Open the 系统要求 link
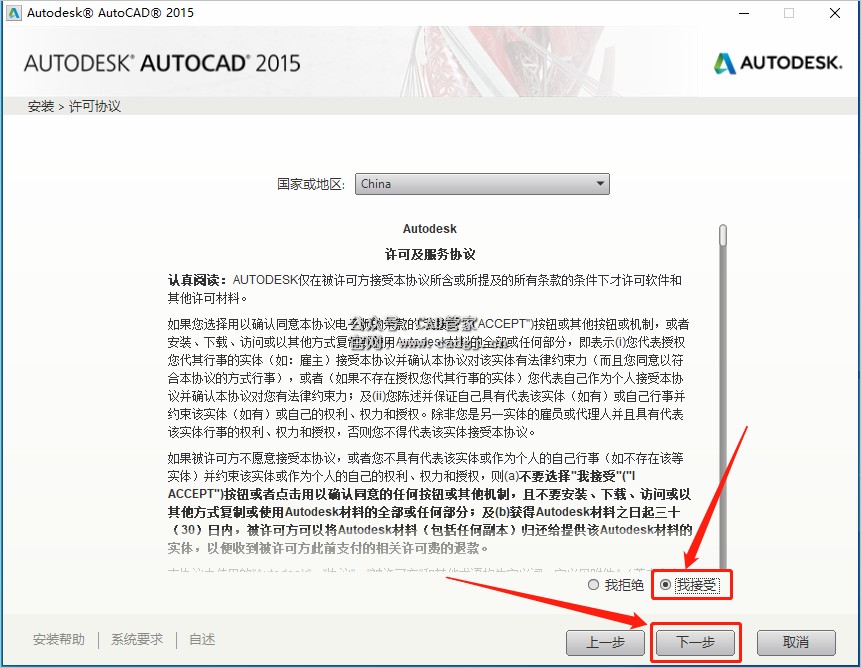The height and width of the screenshot is (668, 861). 137,639
